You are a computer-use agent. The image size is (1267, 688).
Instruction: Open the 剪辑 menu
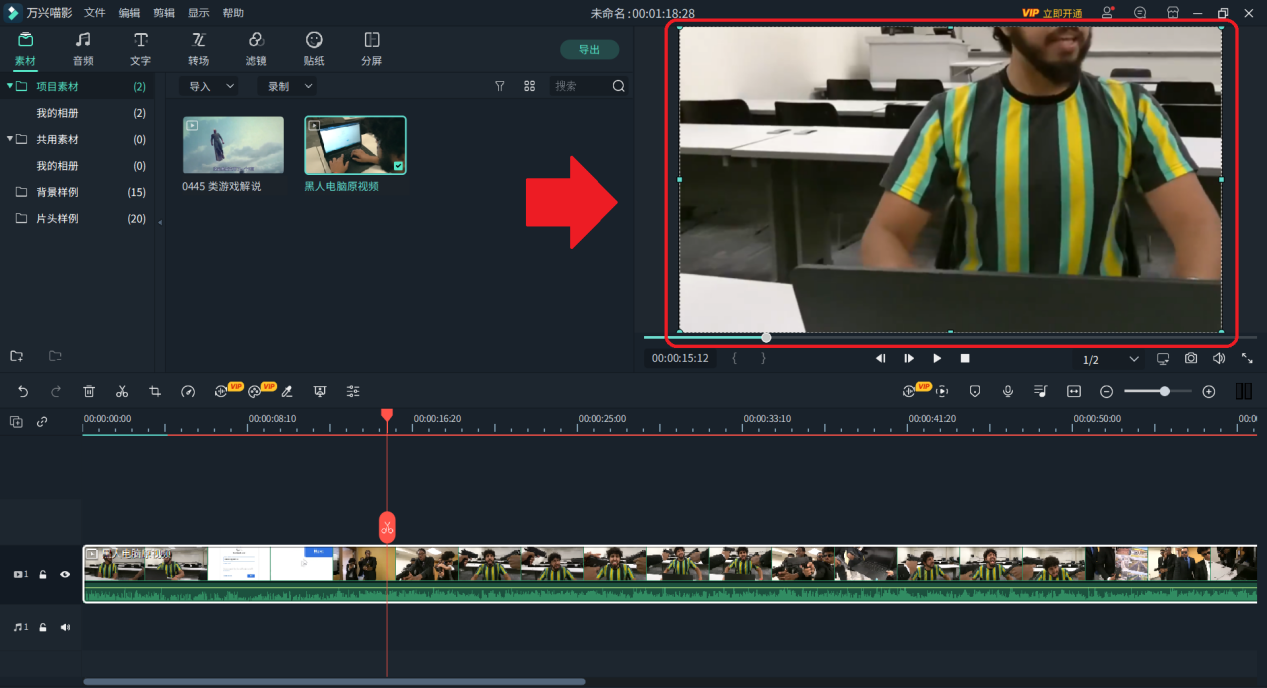[164, 13]
